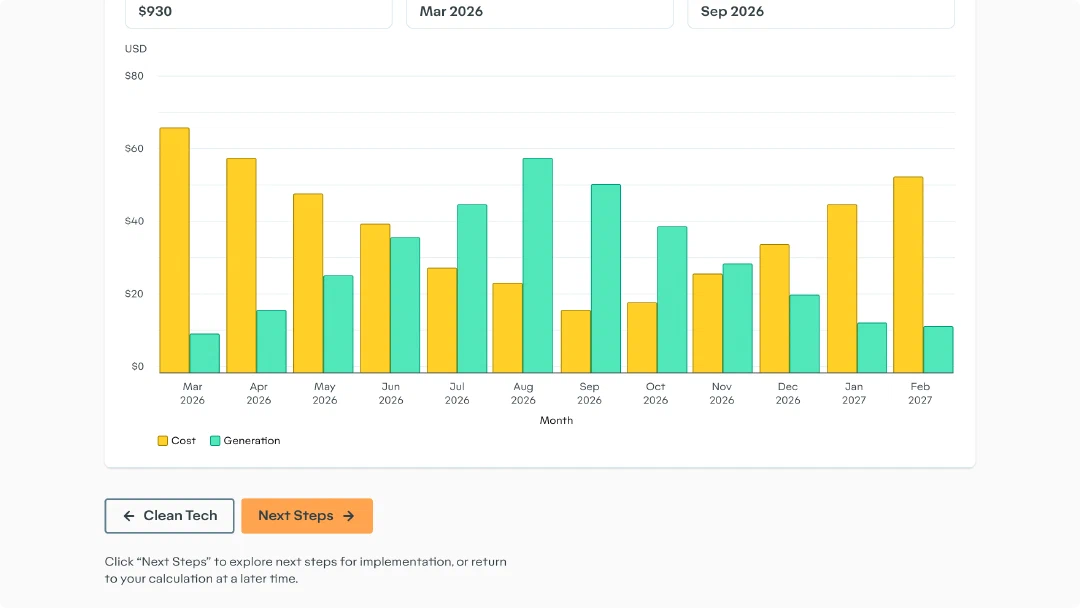This screenshot has height=608, width=1080.
Task: Click the $80 axis tick label
Action: click(134, 76)
